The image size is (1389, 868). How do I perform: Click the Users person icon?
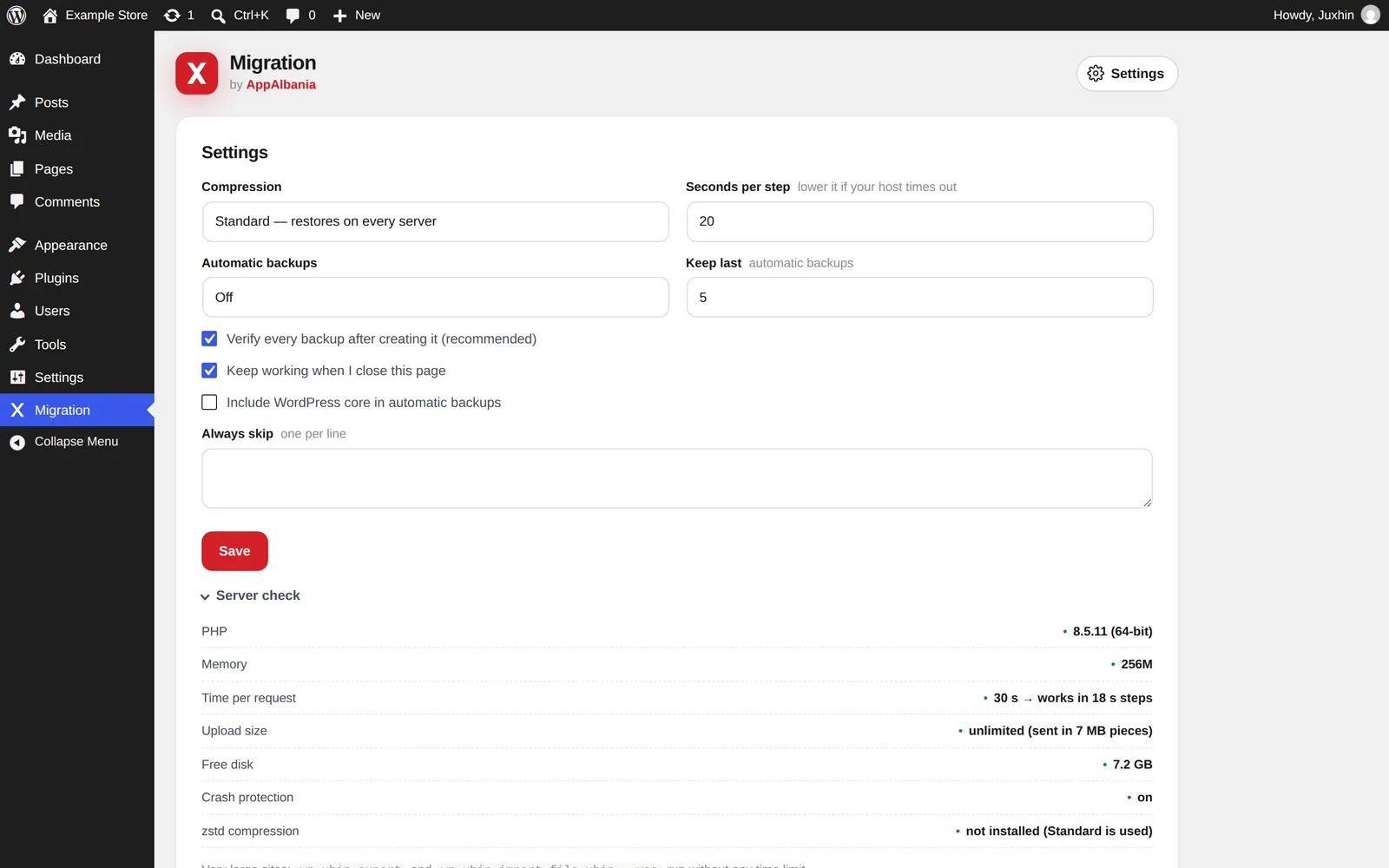point(17,311)
